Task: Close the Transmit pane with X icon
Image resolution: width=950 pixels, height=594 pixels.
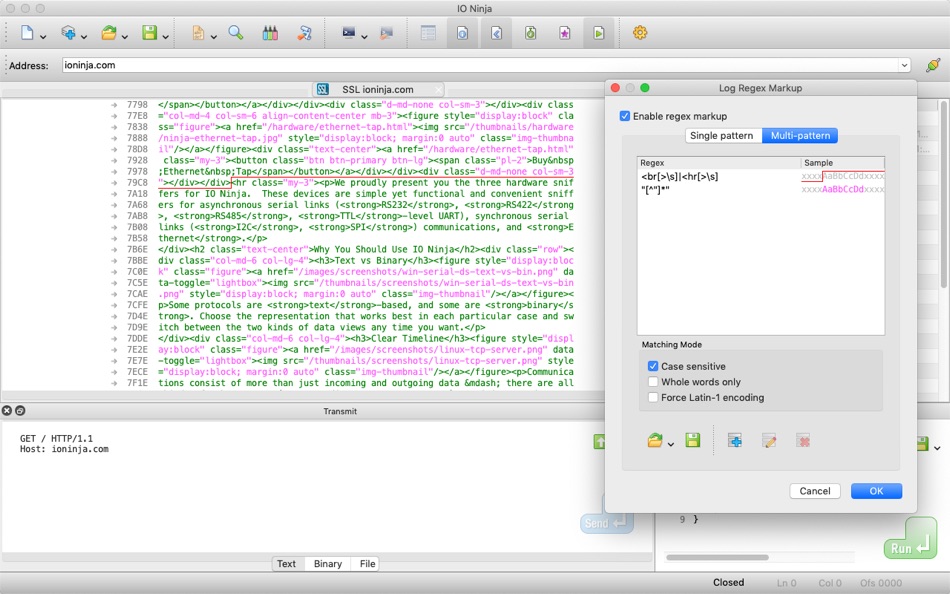Action: pyautogui.click(x=7, y=410)
